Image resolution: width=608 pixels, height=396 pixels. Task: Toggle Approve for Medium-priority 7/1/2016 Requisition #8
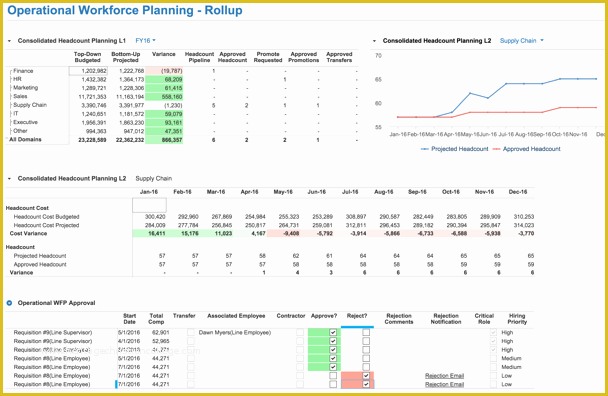[333, 367]
